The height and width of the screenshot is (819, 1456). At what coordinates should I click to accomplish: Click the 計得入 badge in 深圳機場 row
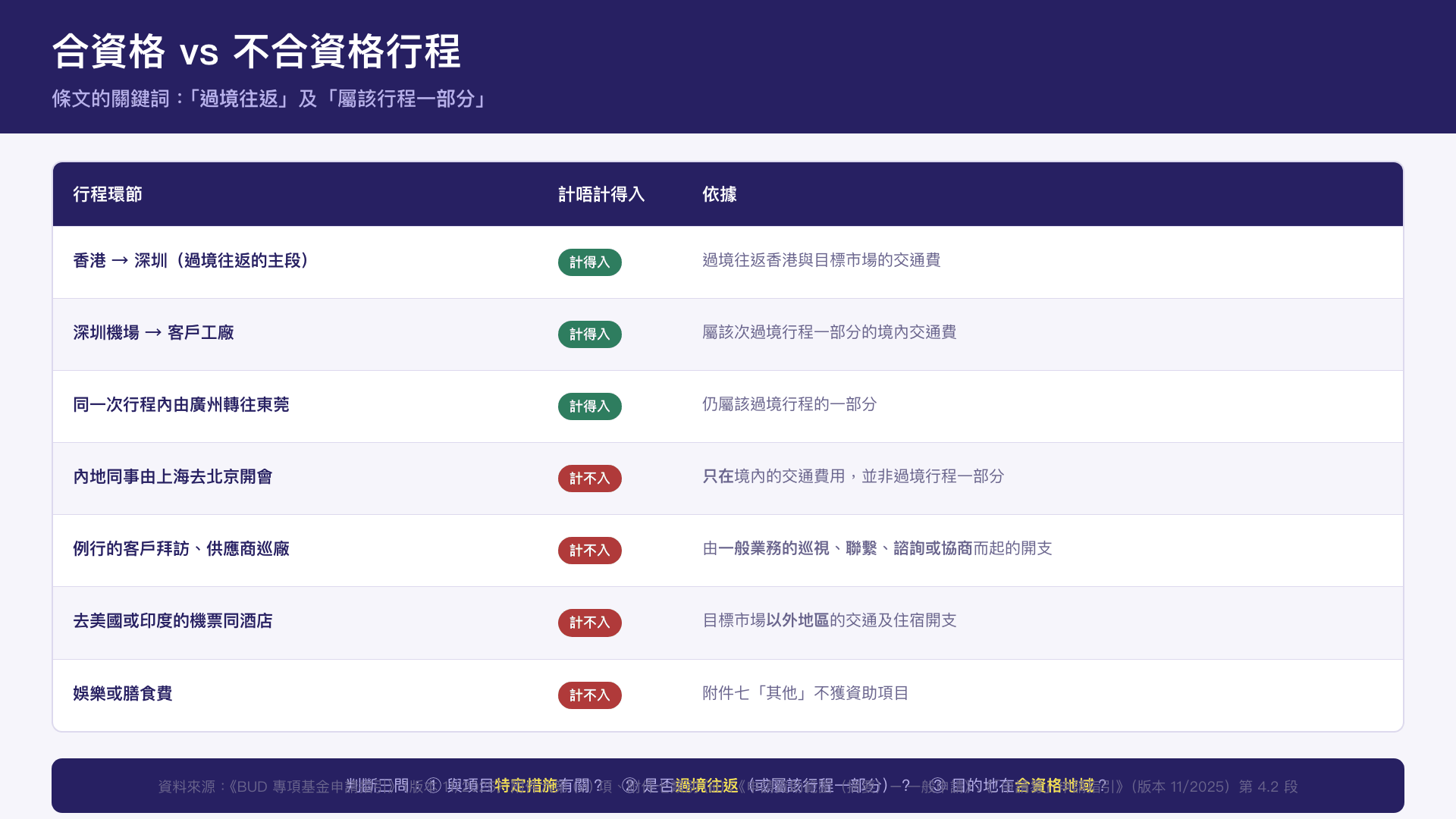pyautogui.click(x=590, y=334)
